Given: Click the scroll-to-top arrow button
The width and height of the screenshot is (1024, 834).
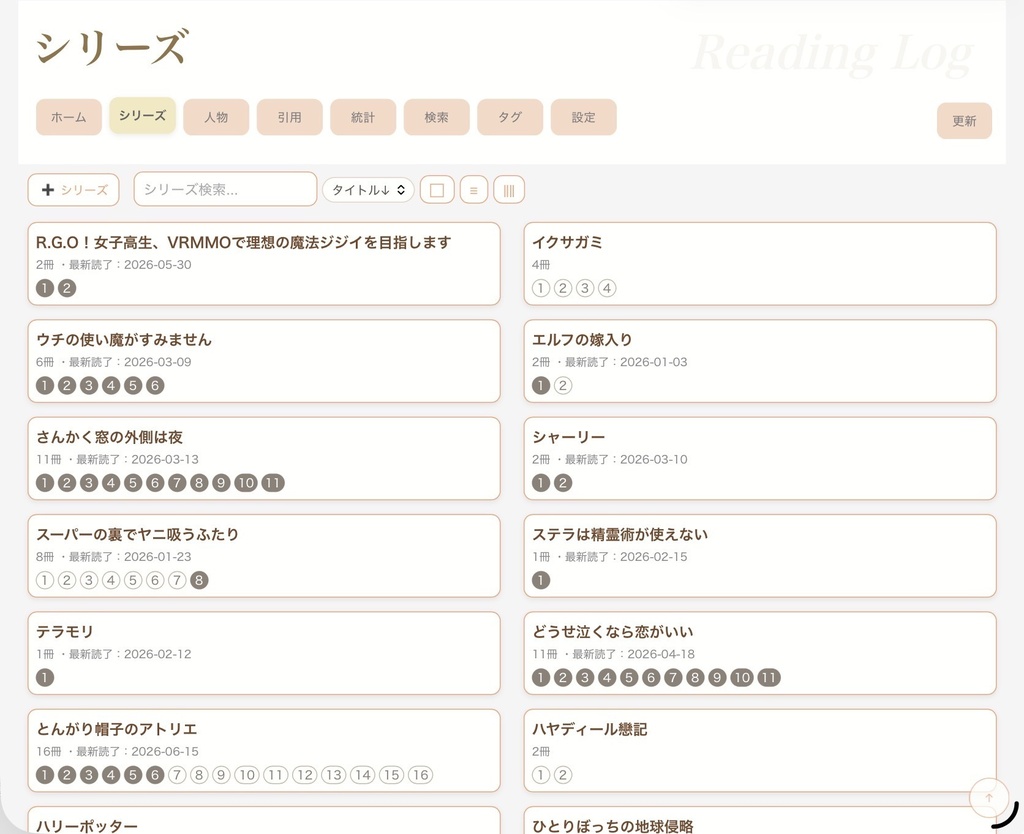Looking at the screenshot, I should 989,797.
